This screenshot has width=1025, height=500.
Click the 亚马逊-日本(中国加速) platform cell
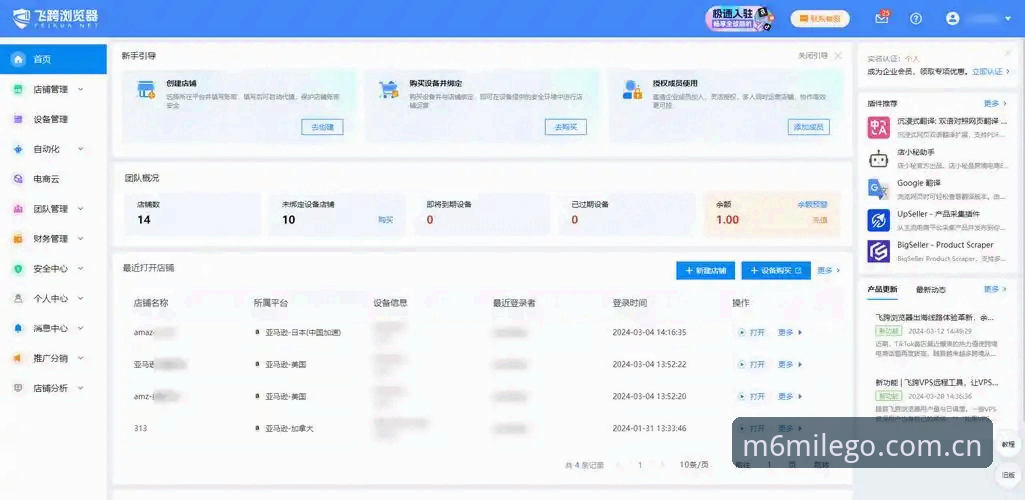pyautogui.click(x=298, y=332)
